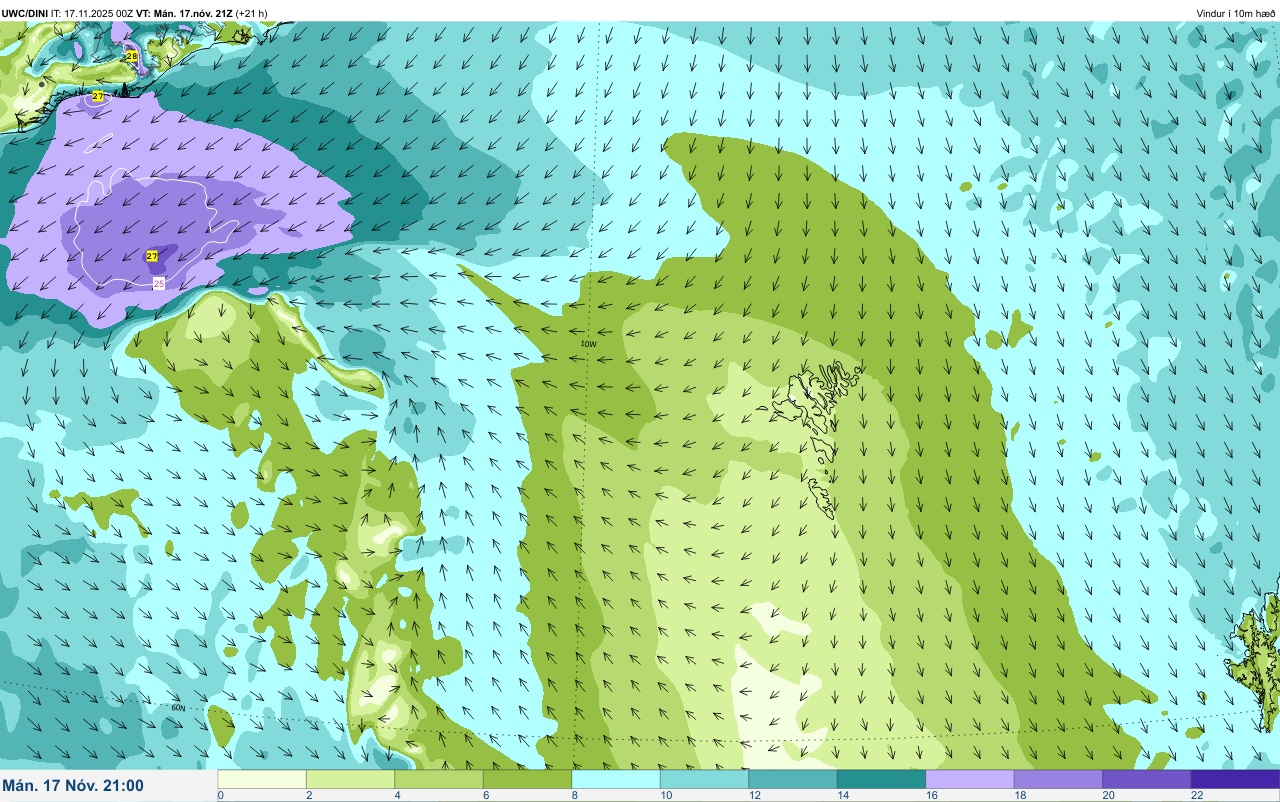The image size is (1280, 802).
Task: Choose the 14–16 dark teal legend swatch
Action: (881, 779)
